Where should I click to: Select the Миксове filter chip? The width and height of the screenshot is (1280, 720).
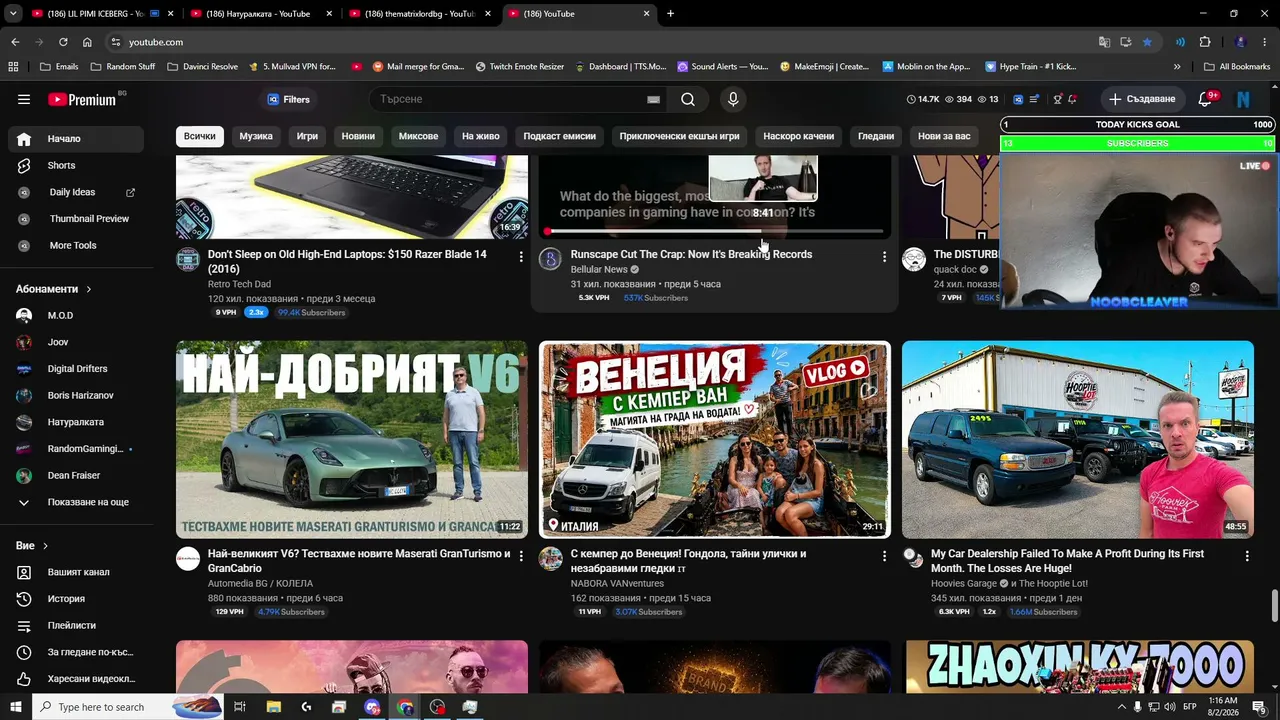click(418, 136)
